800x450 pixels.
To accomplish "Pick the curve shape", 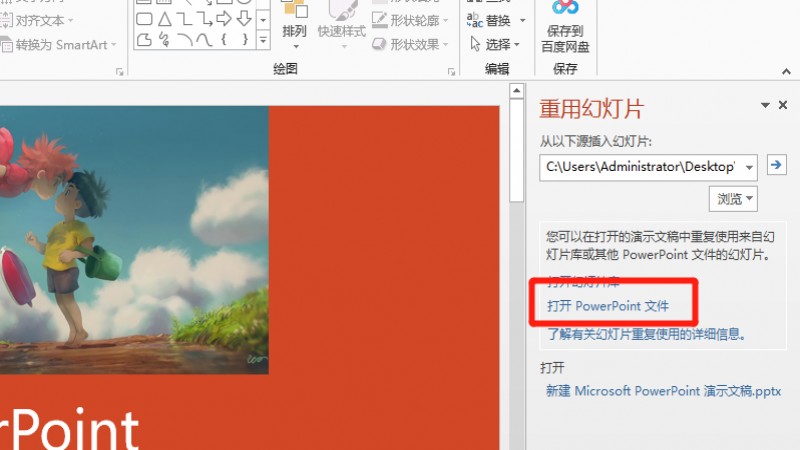I will (x=205, y=40).
